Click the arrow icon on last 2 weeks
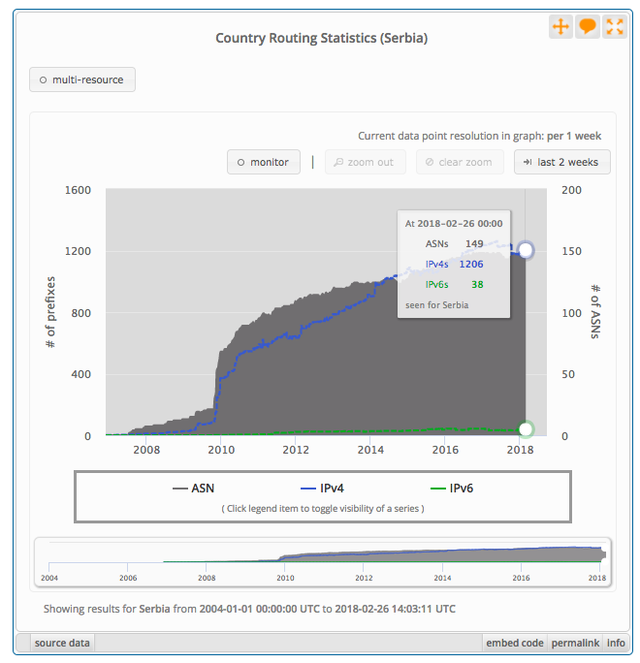 coord(527,162)
